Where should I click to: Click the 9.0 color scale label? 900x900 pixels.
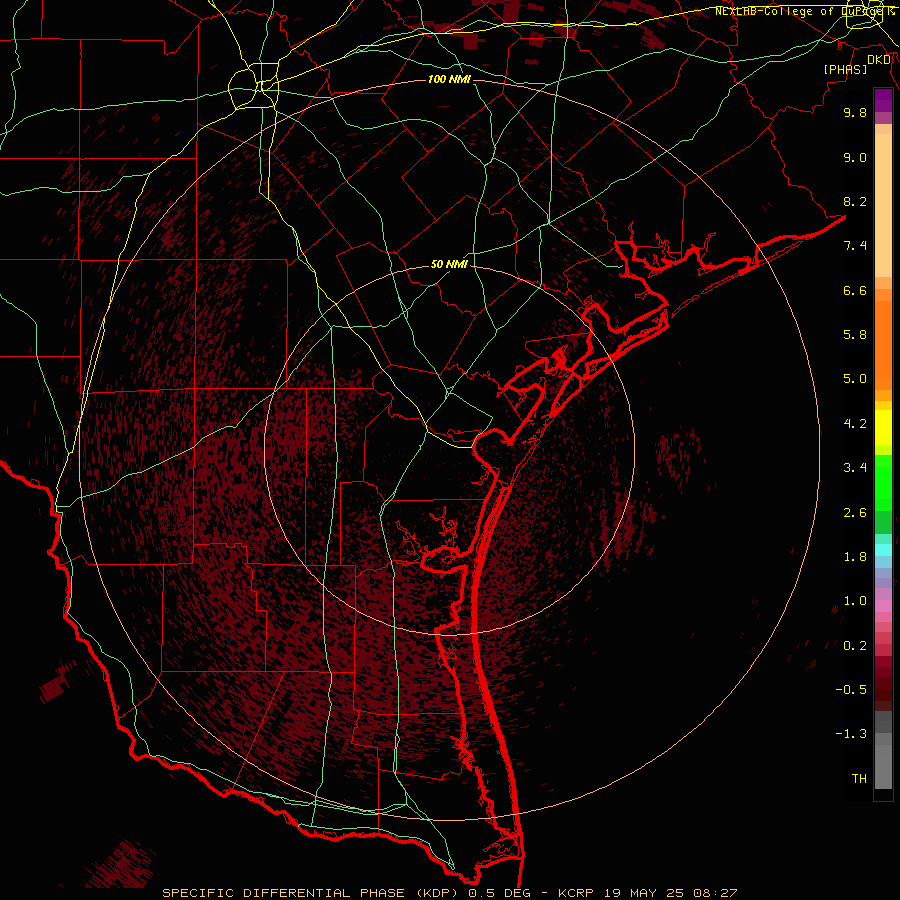[855, 157]
